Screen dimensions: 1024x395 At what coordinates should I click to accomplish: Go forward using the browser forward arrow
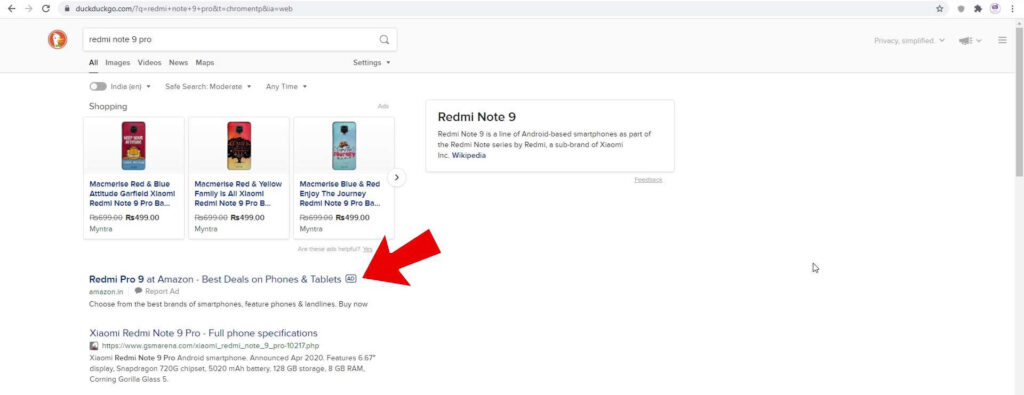(x=28, y=8)
